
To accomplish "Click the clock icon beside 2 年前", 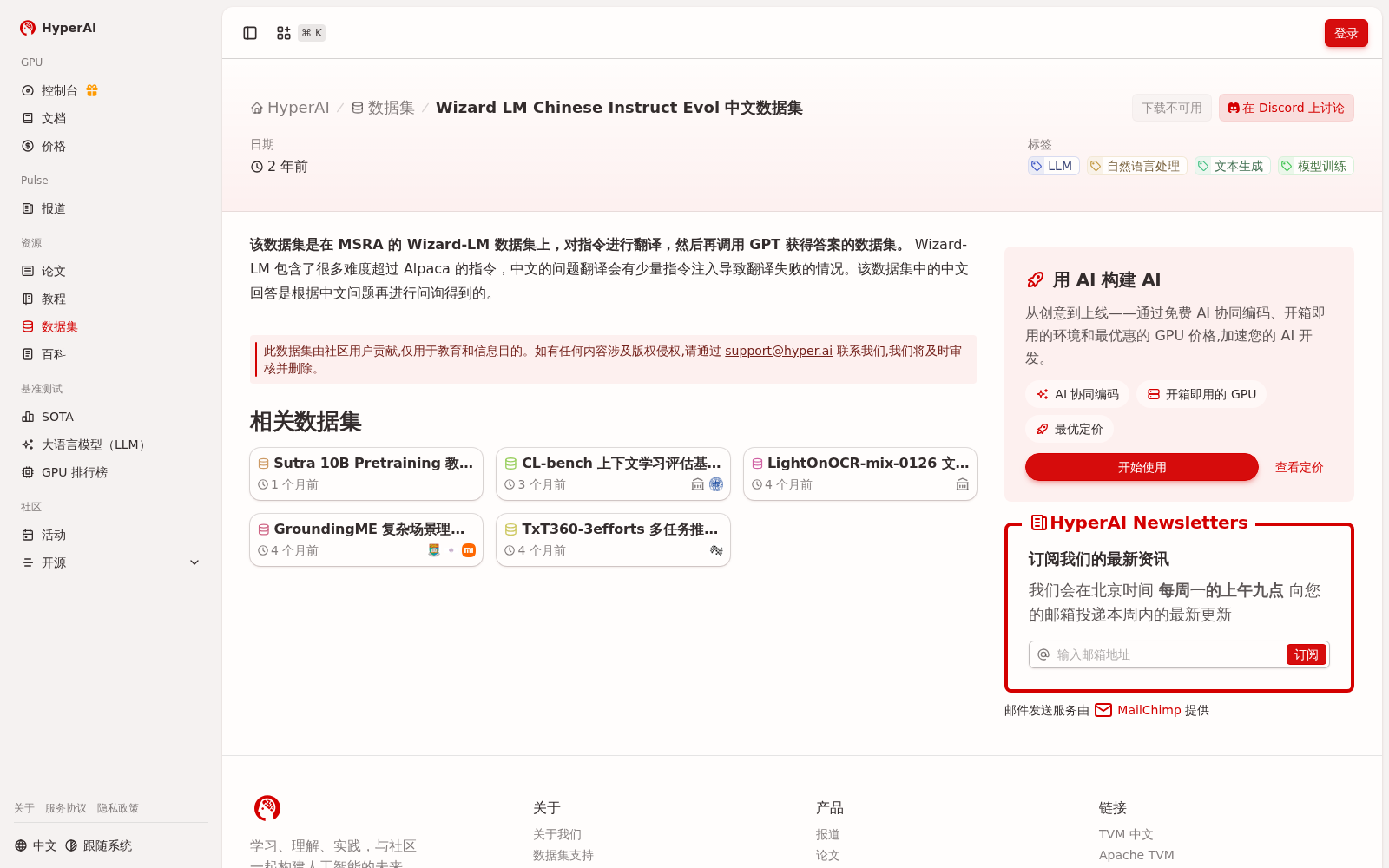I will 257,167.
